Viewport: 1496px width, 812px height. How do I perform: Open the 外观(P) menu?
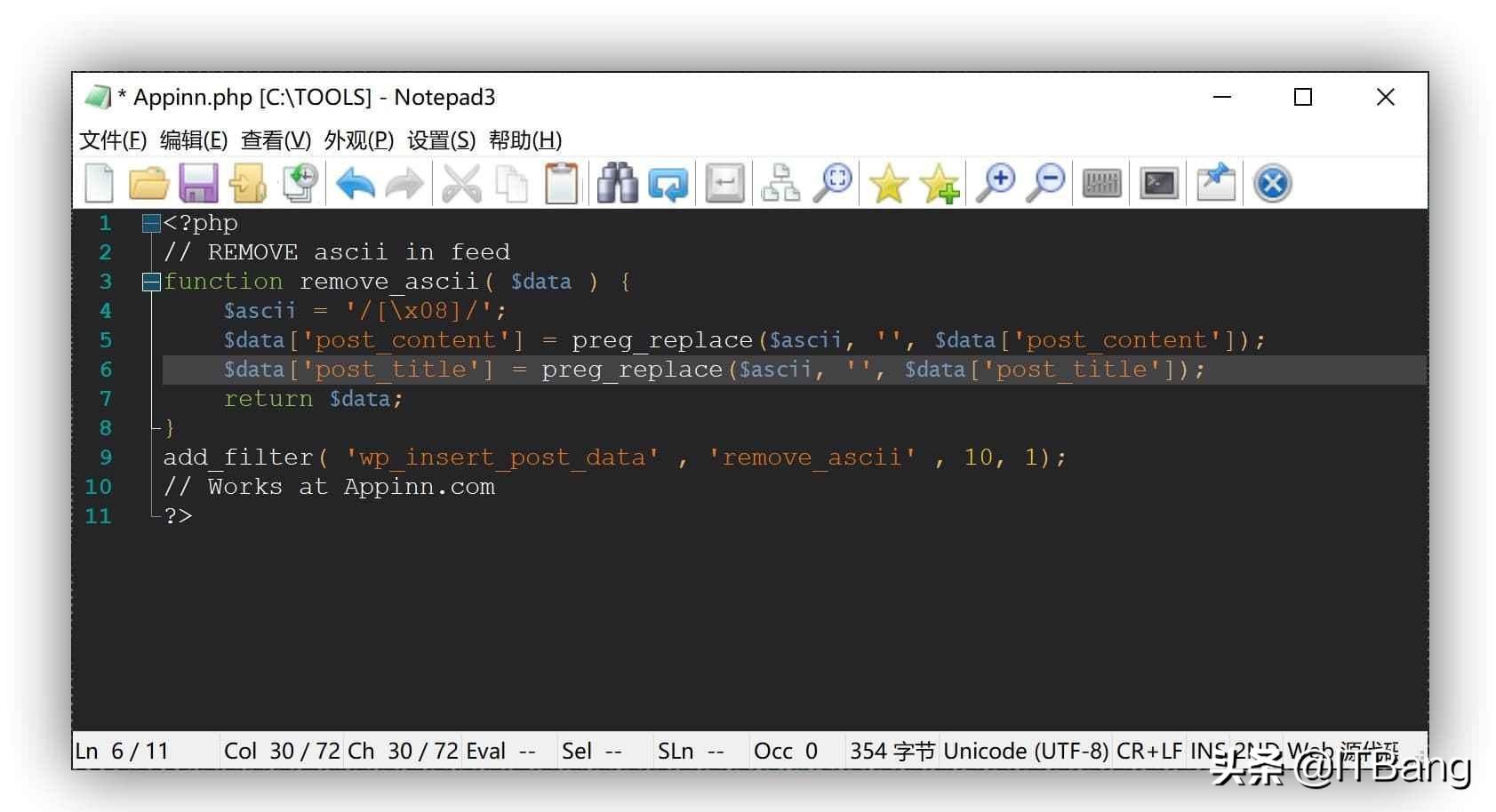pyautogui.click(x=358, y=140)
